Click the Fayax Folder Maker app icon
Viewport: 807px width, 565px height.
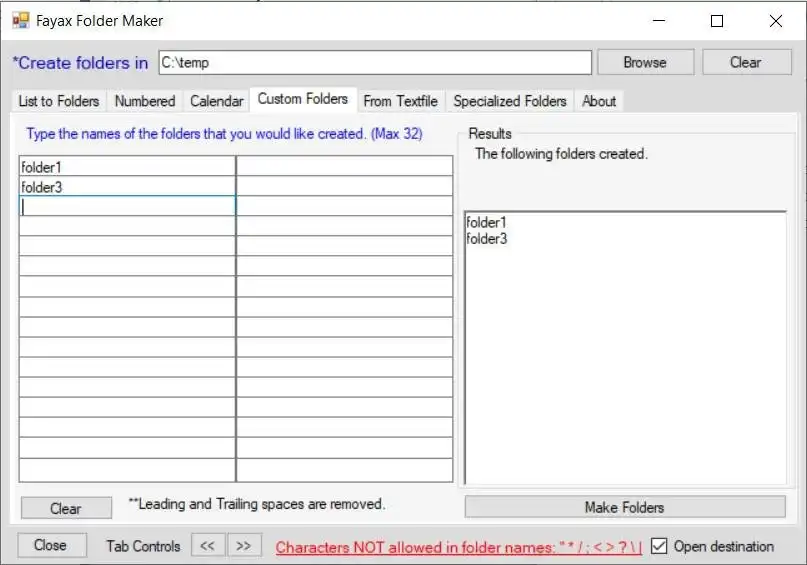pyautogui.click(x=21, y=21)
